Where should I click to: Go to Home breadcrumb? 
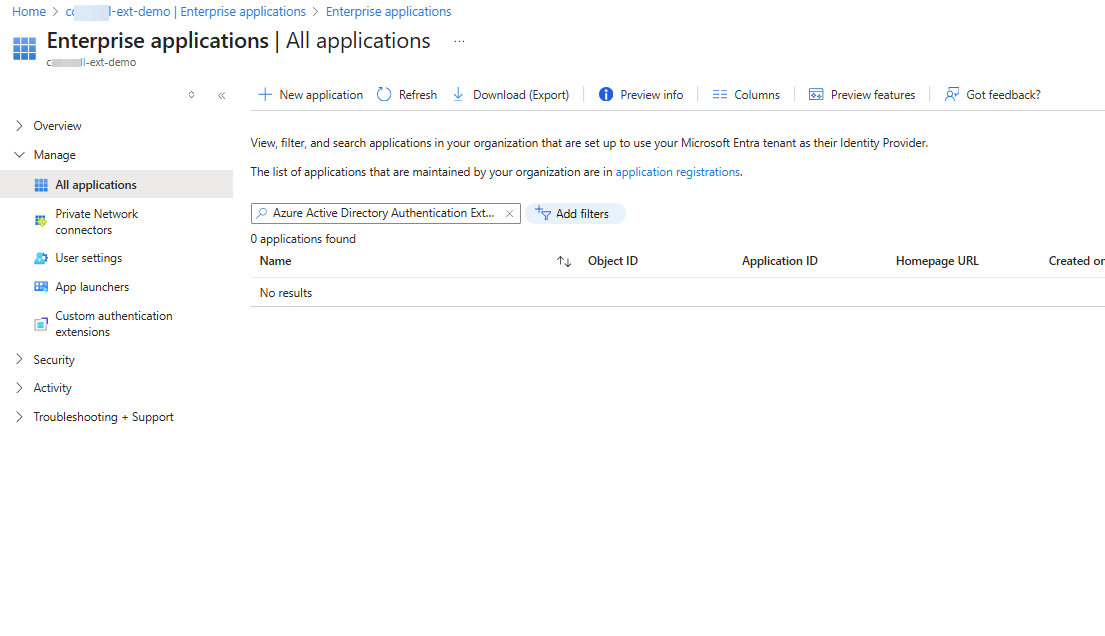click(29, 11)
